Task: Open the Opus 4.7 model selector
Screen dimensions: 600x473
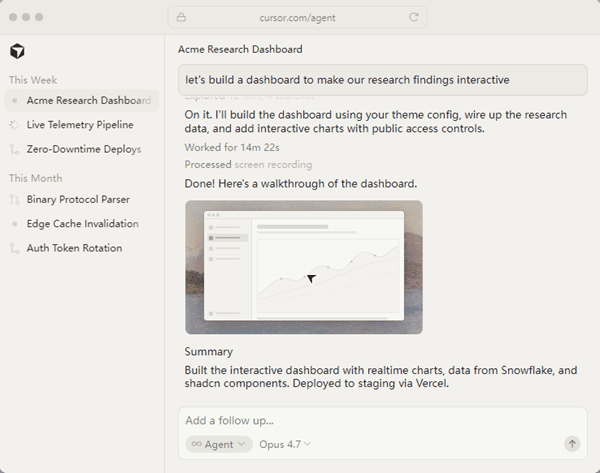Action: pyautogui.click(x=285, y=444)
